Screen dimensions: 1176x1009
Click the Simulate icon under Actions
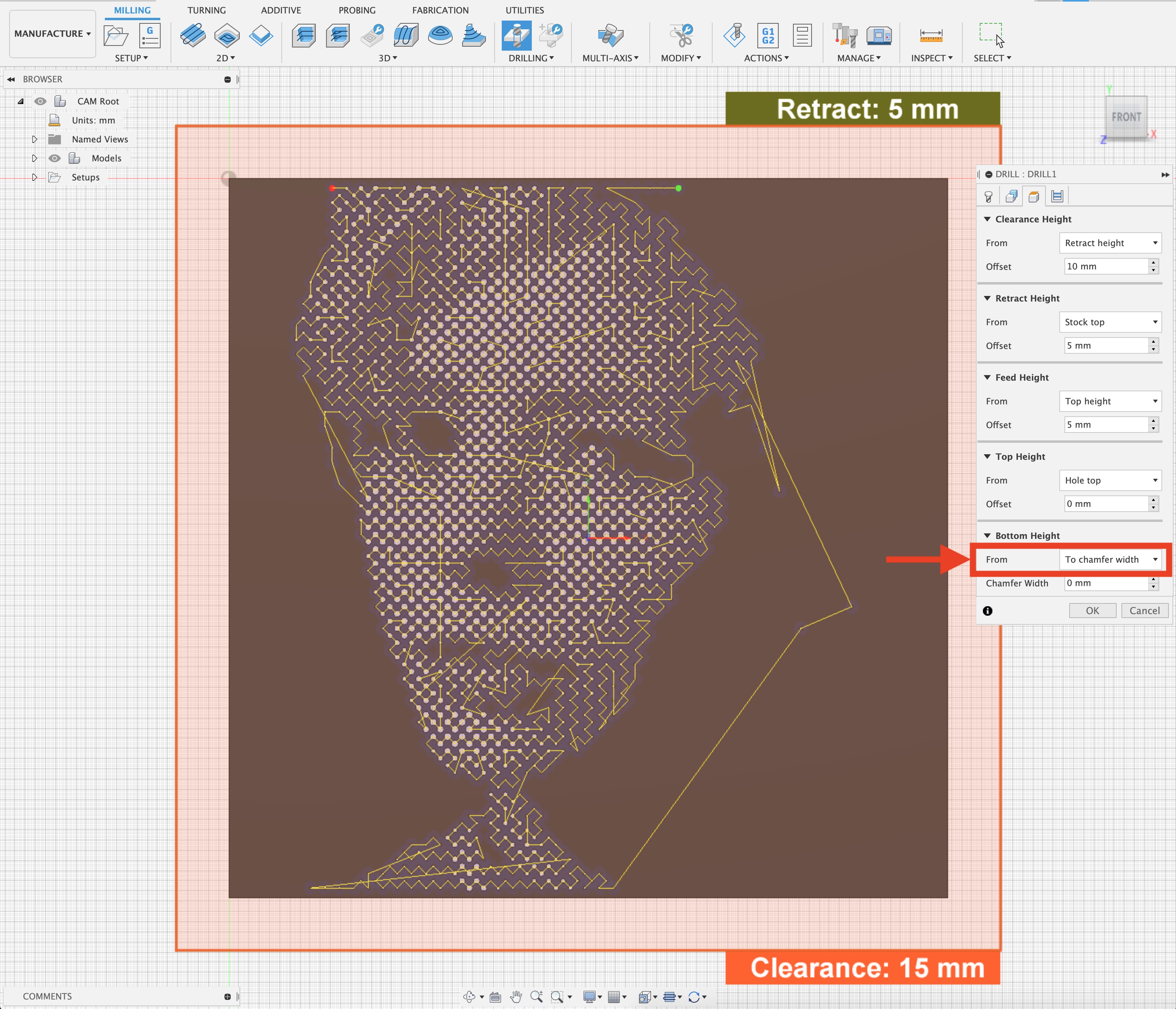(x=734, y=35)
